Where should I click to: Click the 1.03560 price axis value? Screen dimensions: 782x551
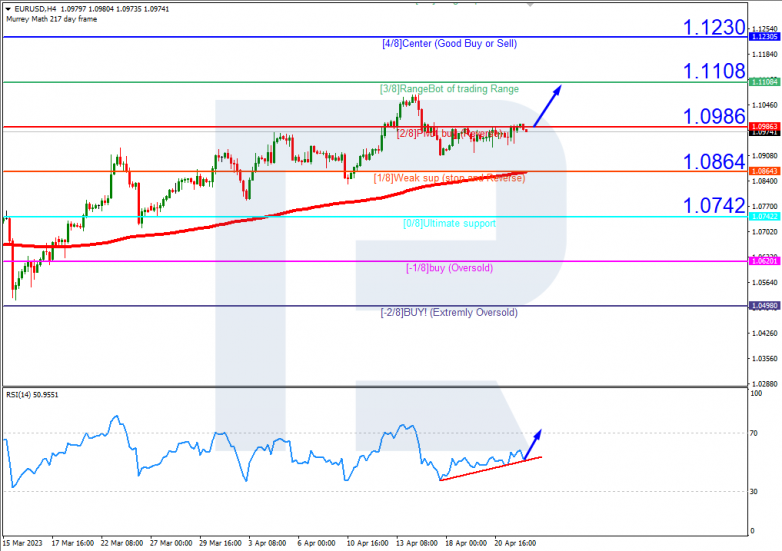pyautogui.click(x=765, y=359)
